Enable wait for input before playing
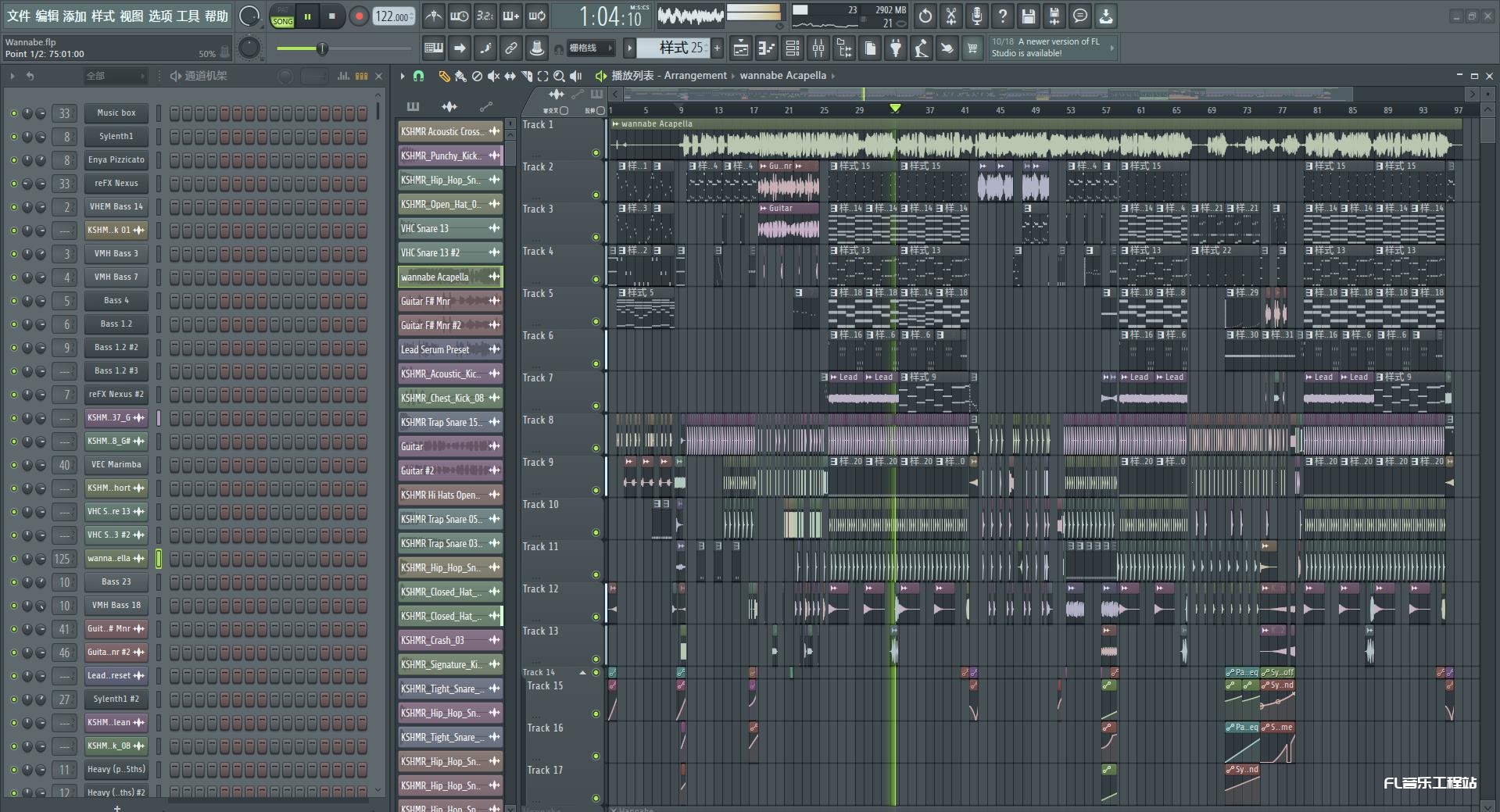This screenshot has height=812, width=1500. click(459, 16)
